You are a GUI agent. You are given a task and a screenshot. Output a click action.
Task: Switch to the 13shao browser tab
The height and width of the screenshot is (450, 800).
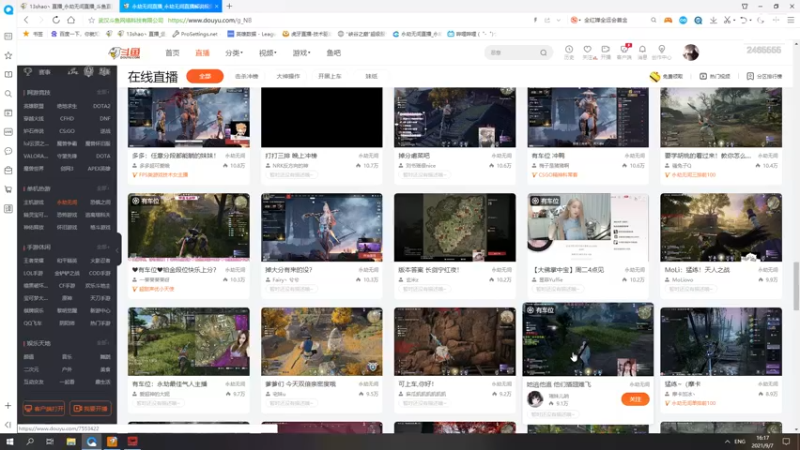pos(67,6)
